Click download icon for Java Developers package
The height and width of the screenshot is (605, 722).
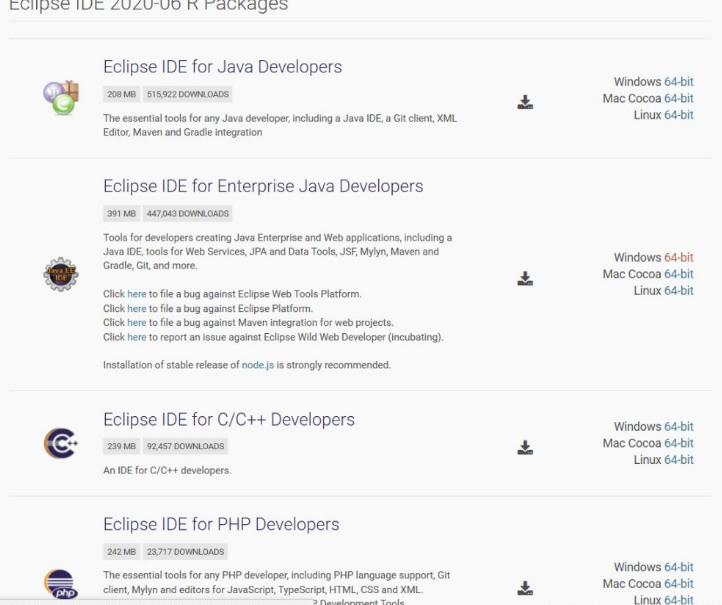pos(525,102)
